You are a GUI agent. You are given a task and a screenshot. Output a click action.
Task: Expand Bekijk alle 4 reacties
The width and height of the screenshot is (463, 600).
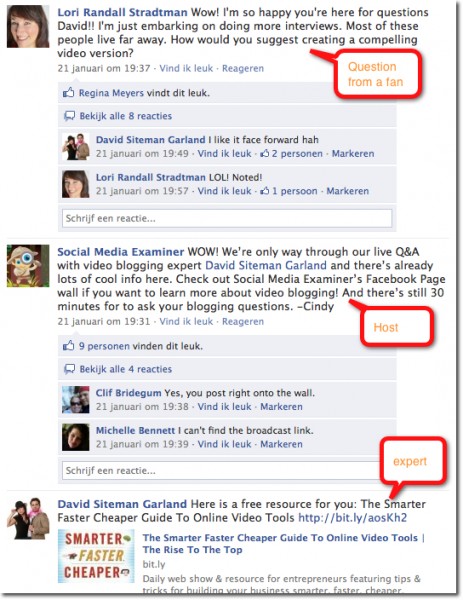pyautogui.click(x=126, y=369)
